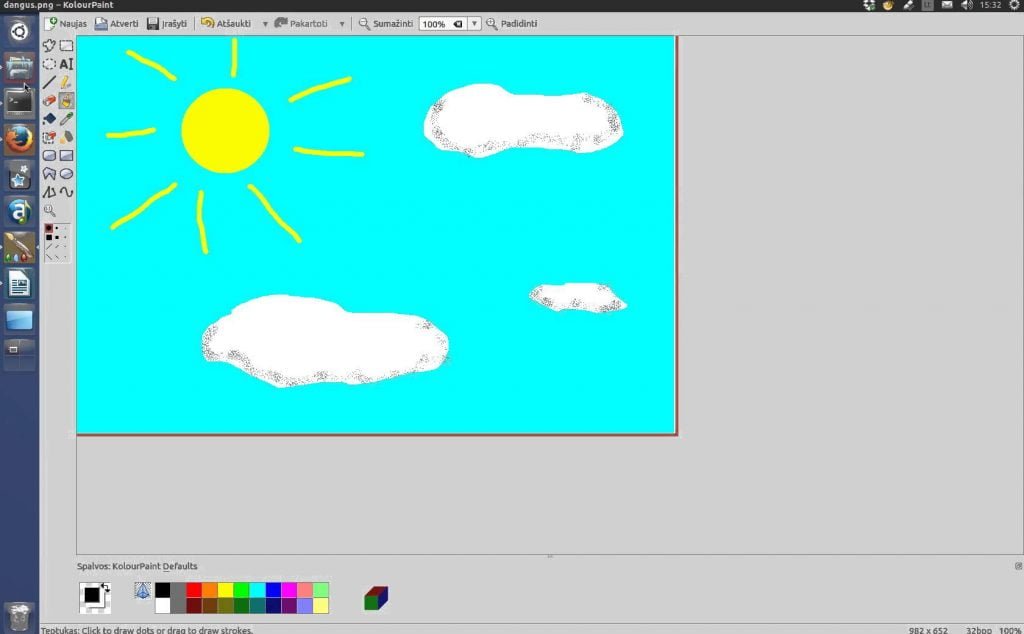Clear the zoom field with its clear icon

(458, 24)
